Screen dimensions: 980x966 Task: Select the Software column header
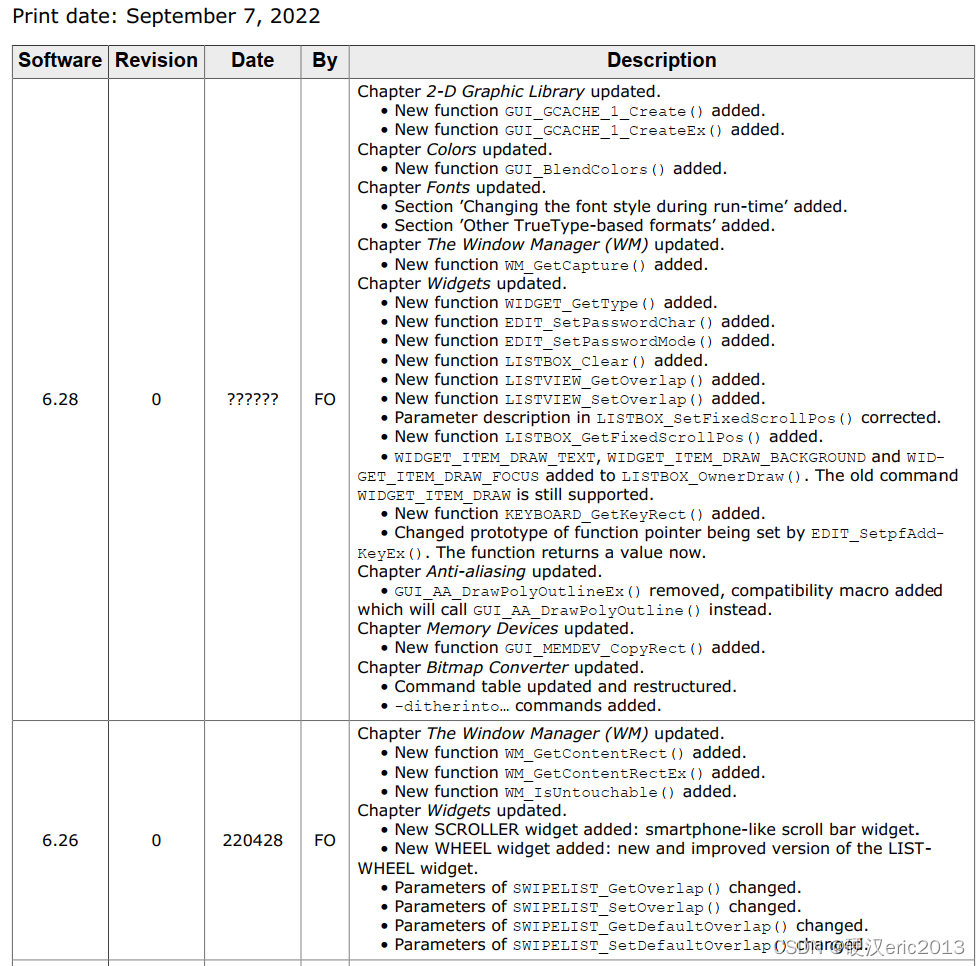click(x=60, y=61)
